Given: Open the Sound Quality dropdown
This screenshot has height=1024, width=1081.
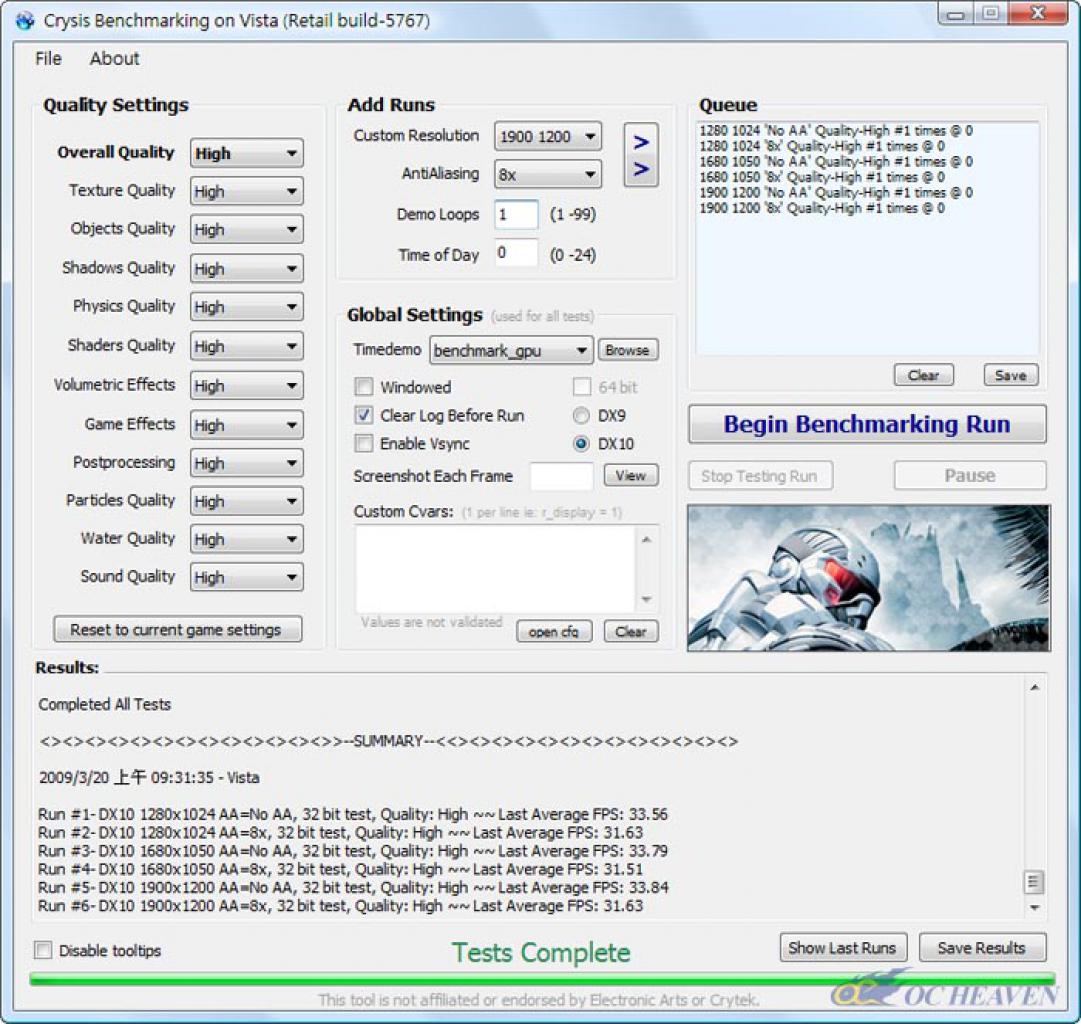Looking at the screenshot, I should pyautogui.click(x=246, y=577).
